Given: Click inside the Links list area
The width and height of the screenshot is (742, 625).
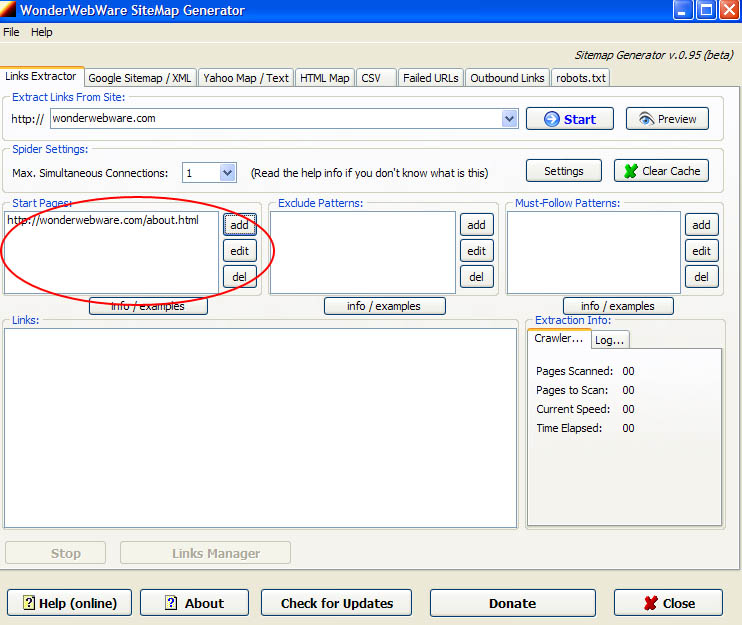Looking at the screenshot, I should coord(260,428).
